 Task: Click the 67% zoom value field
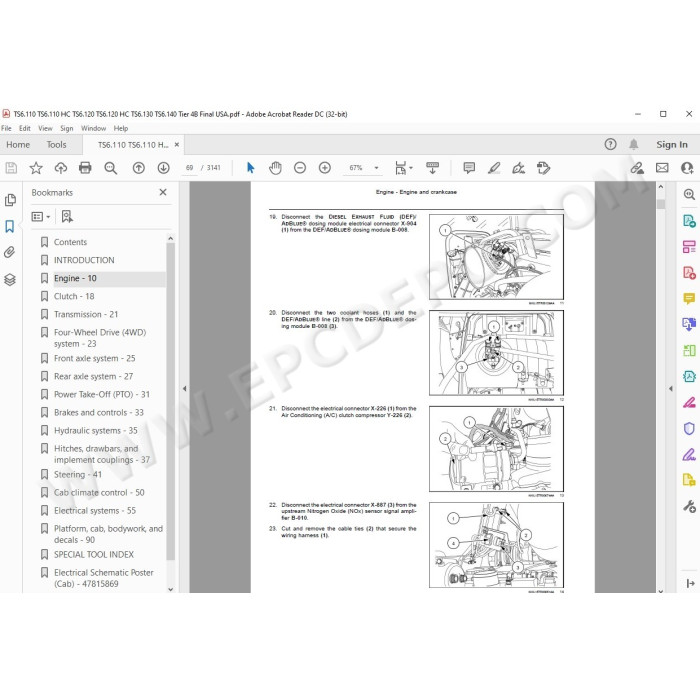(356, 168)
